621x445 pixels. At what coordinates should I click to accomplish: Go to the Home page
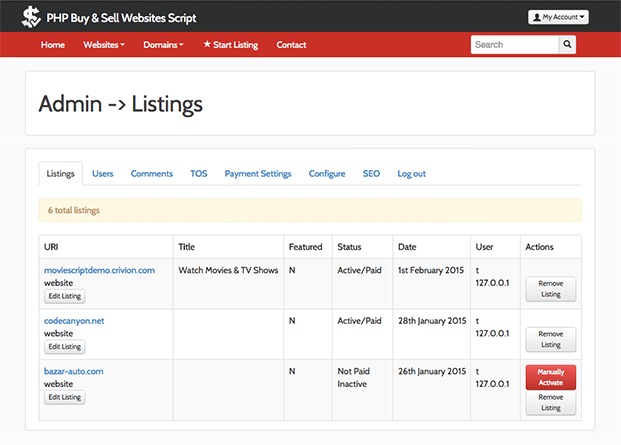coord(53,45)
